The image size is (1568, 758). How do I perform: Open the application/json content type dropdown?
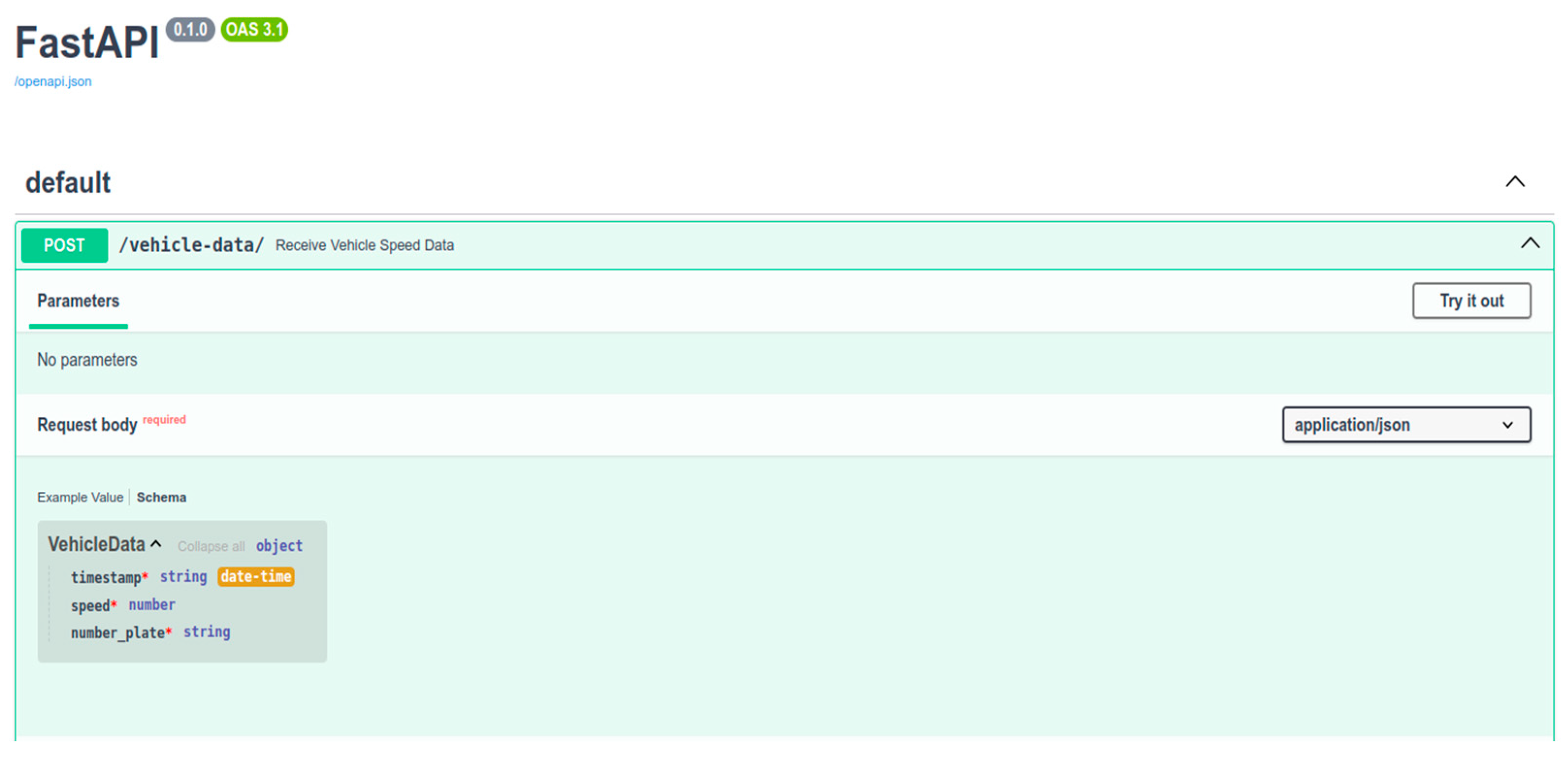pyautogui.click(x=1406, y=424)
